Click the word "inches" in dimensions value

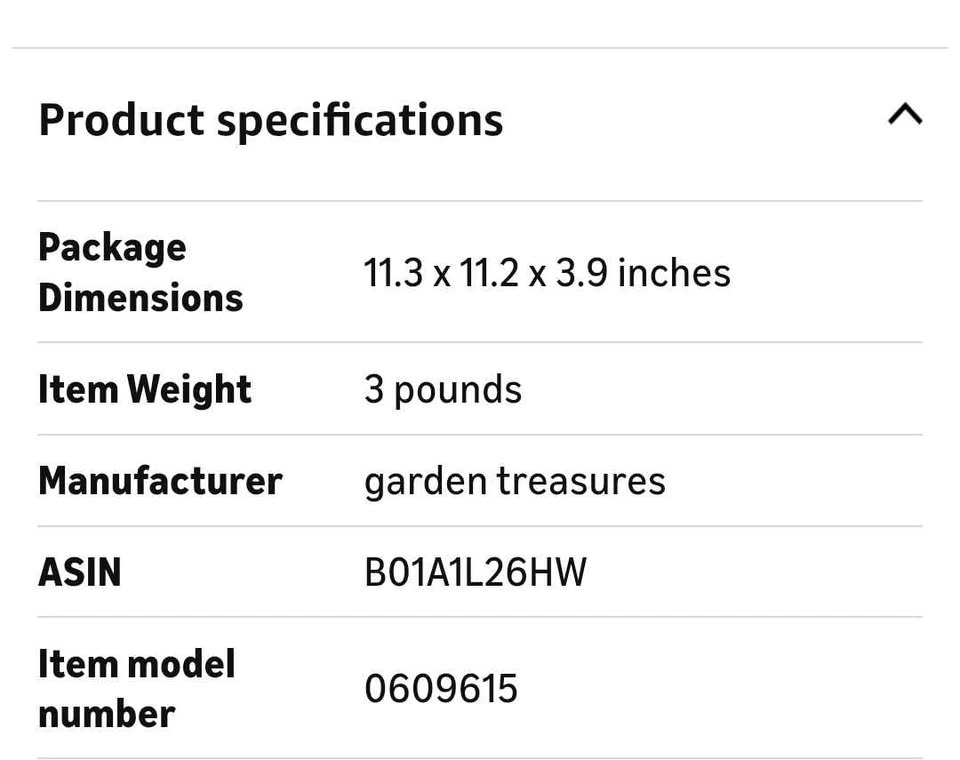pyautogui.click(x=674, y=273)
